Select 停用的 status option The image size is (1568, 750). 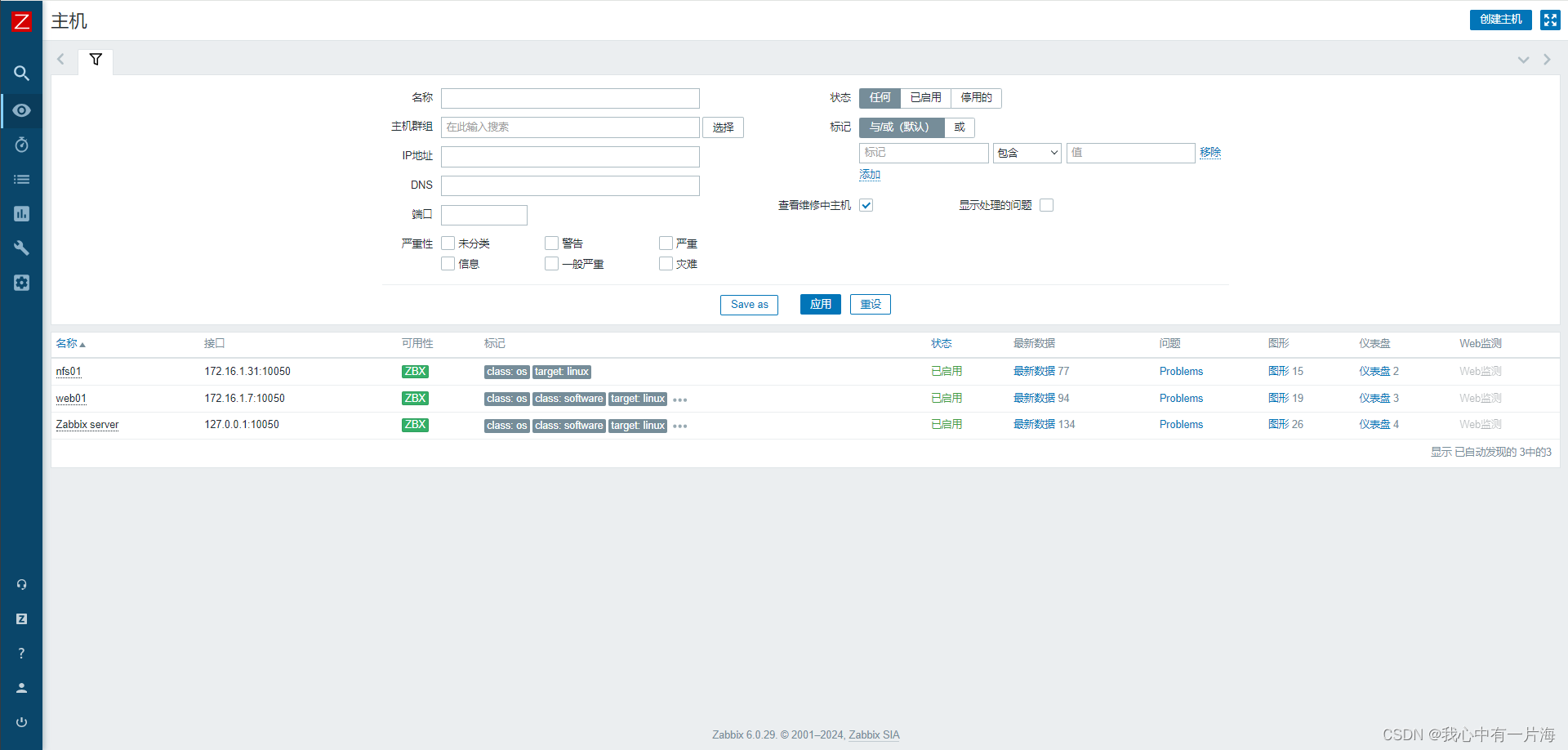pyautogui.click(x=976, y=98)
